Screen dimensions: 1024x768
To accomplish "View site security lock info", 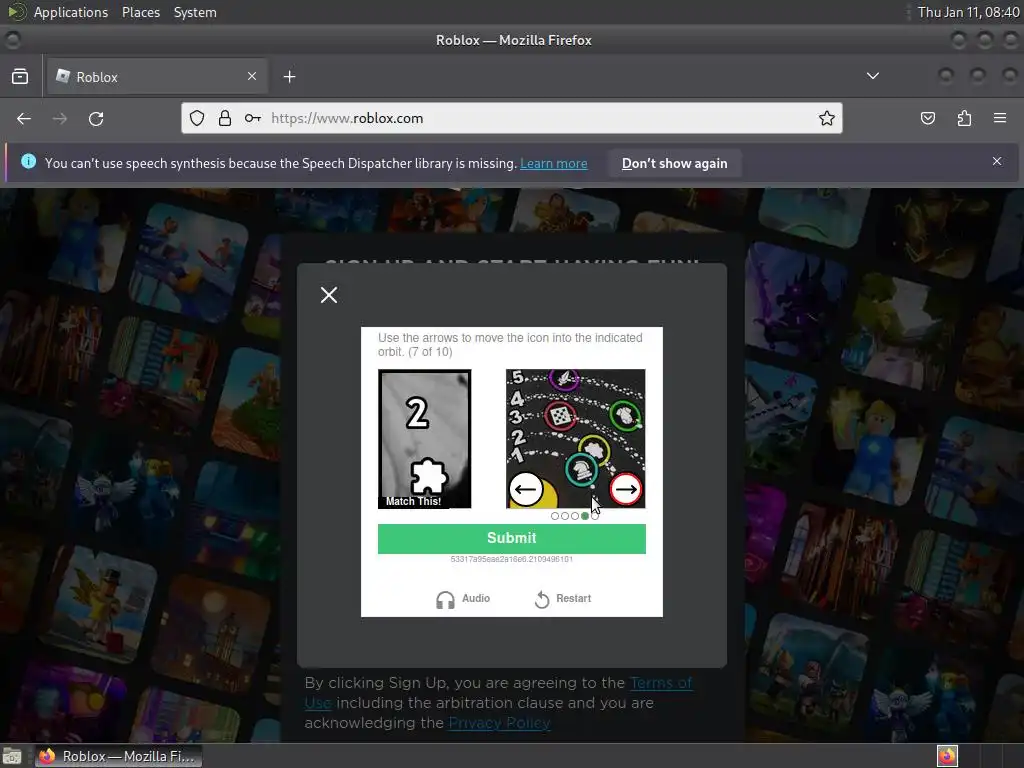I will tap(225, 118).
